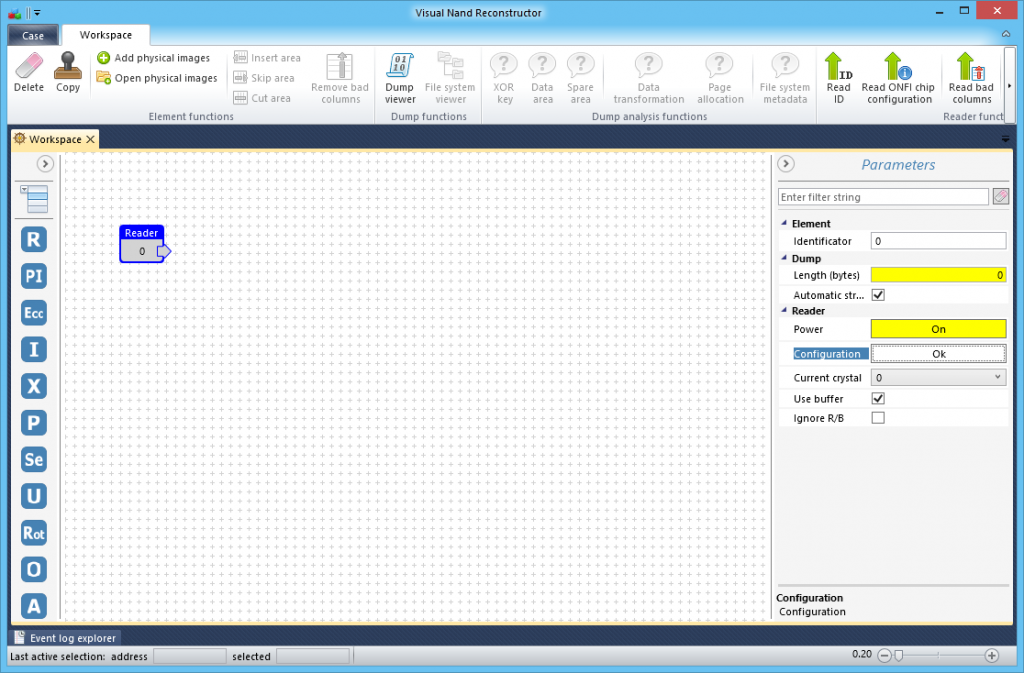Open the quick access toolbar dropdown
1024x673 pixels.
[37, 12]
